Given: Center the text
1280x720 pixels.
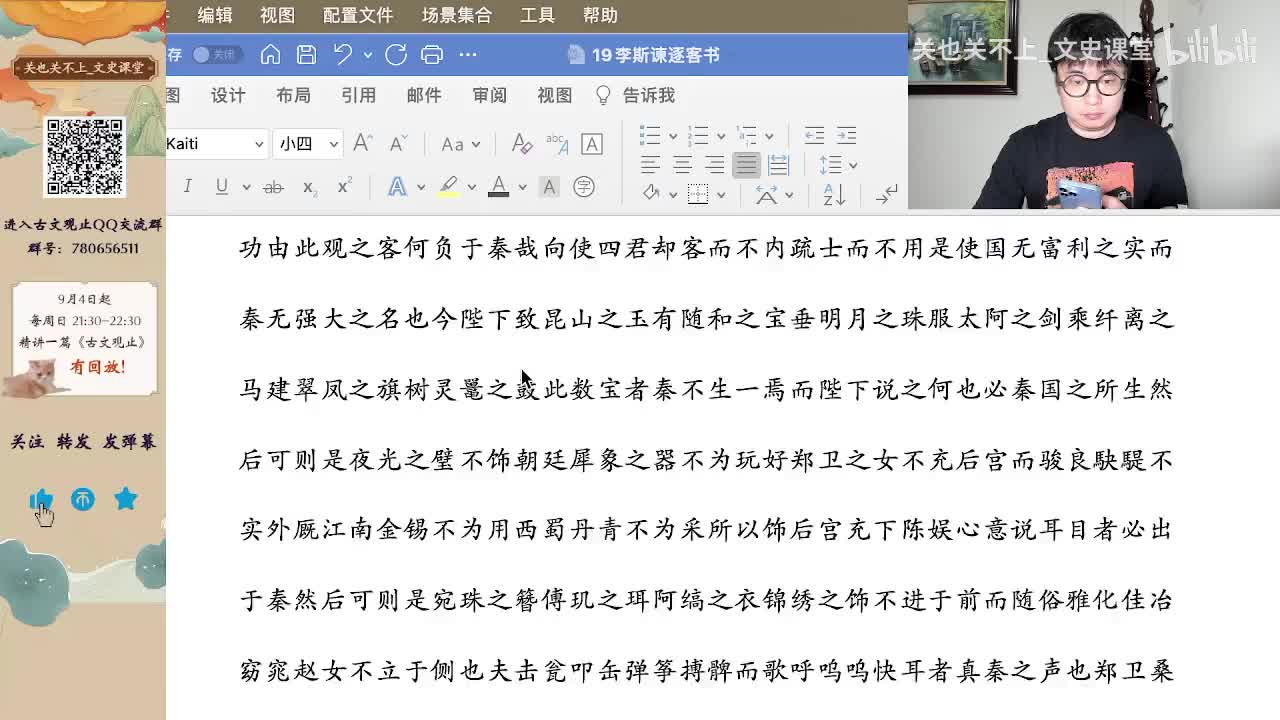Looking at the screenshot, I should pyautogui.click(x=683, y=165).
